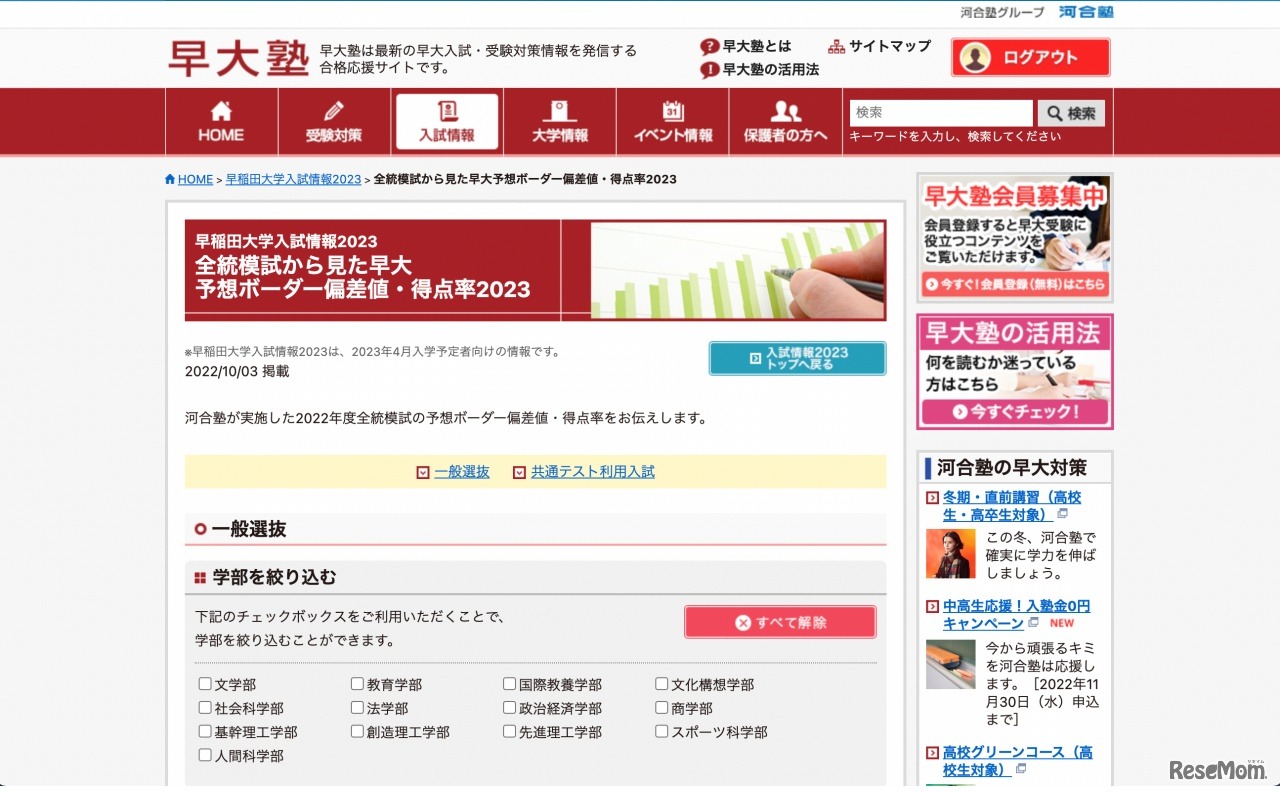The width and height of the screenshot is (1280, 793).
Task: Click the 早大塾とは question mark icon
Action: [x=709, y=45]
